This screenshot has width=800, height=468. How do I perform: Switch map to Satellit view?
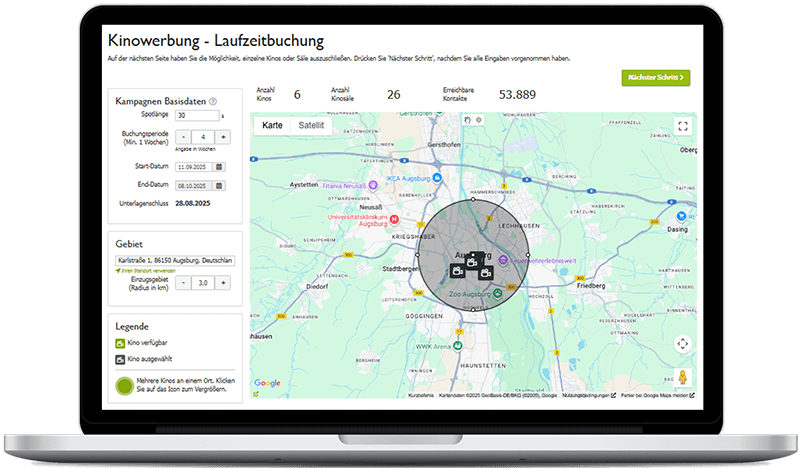tap(311, 125)
